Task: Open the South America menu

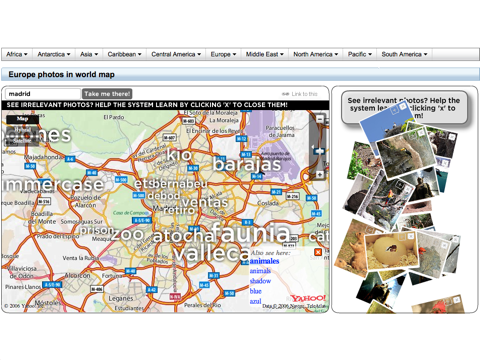Action: [404, 54]
